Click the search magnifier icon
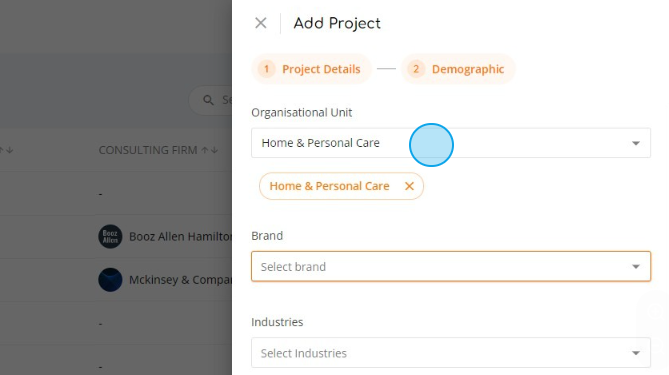669x375 pixels. pyautogui.click(x=208, y=100)
